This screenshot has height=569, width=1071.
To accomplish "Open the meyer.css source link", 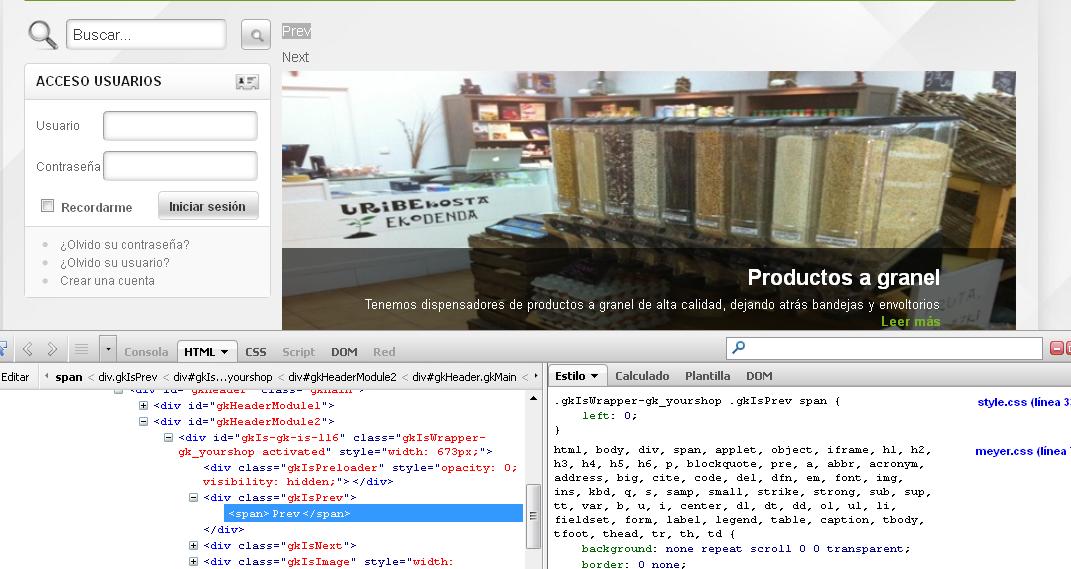I will click(1022, 451).
